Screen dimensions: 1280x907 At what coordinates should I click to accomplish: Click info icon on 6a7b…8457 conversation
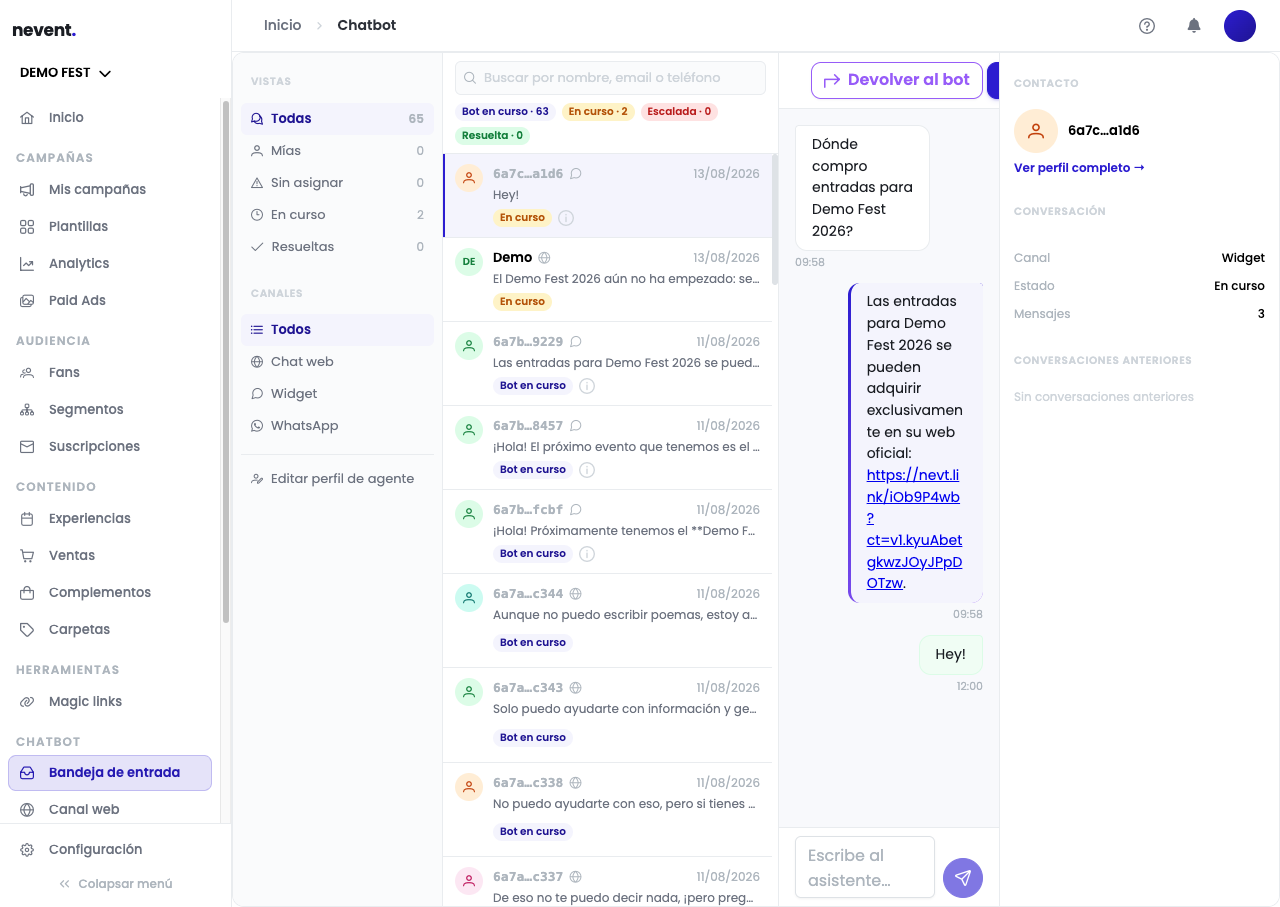coord(587,470)
